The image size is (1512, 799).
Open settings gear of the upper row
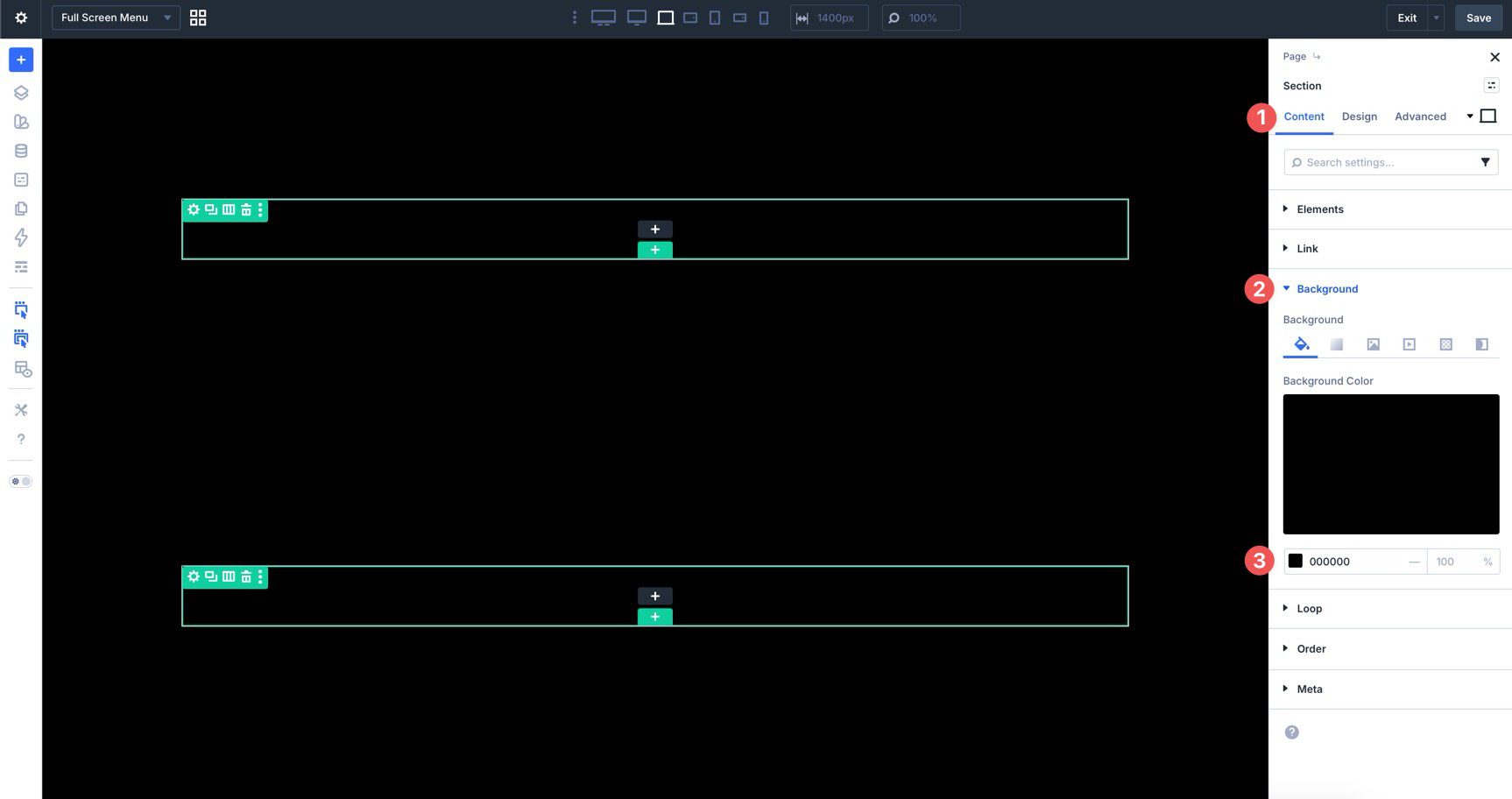194,209
